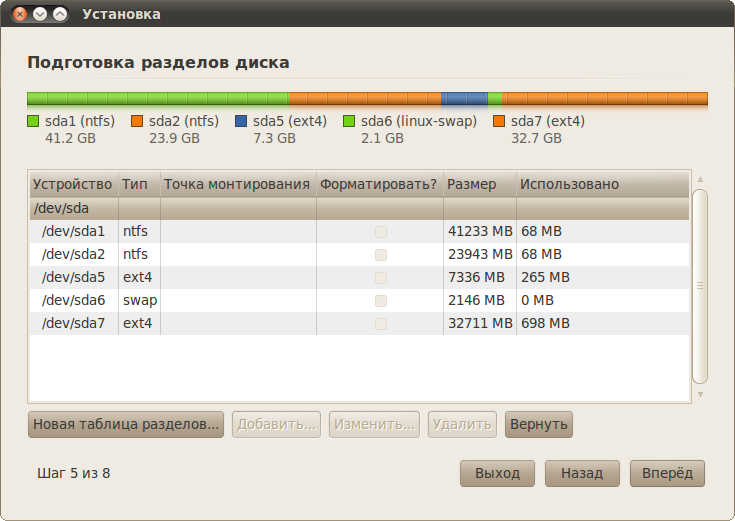Screen dimensions: 735x521
Task: Select the /dev/sda1 partition row
Action: coord(360,231)
